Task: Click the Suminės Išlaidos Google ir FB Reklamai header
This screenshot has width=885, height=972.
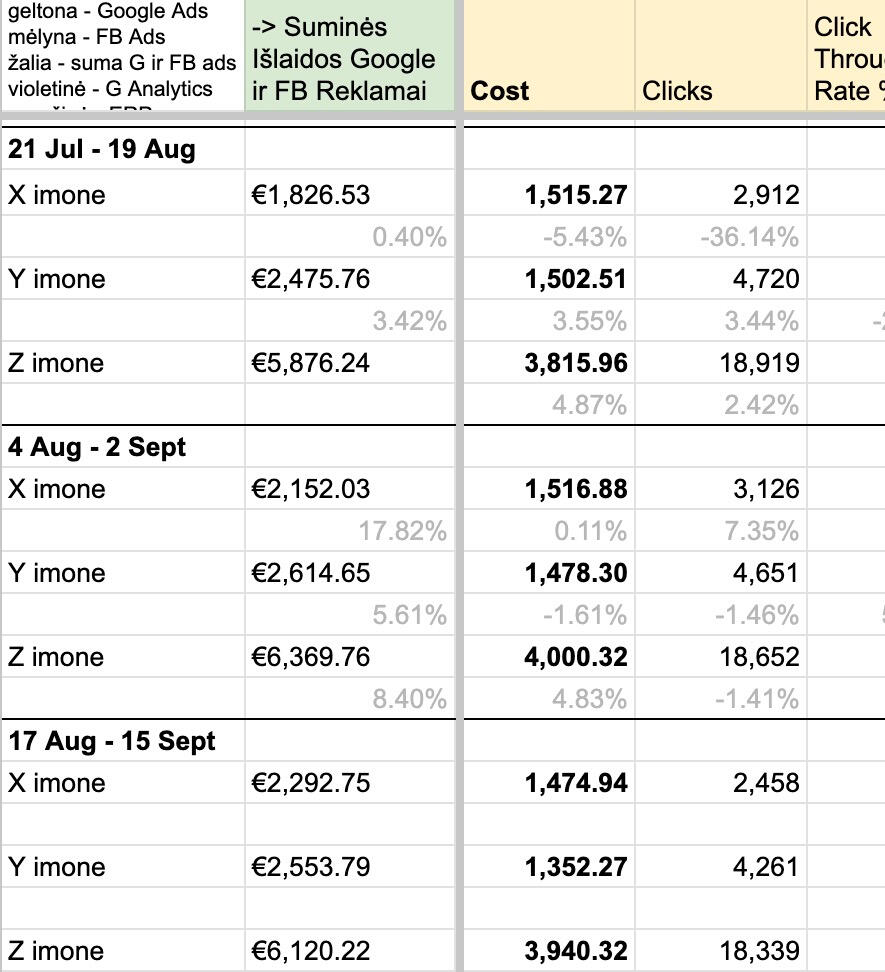Action: pos(349,56)
